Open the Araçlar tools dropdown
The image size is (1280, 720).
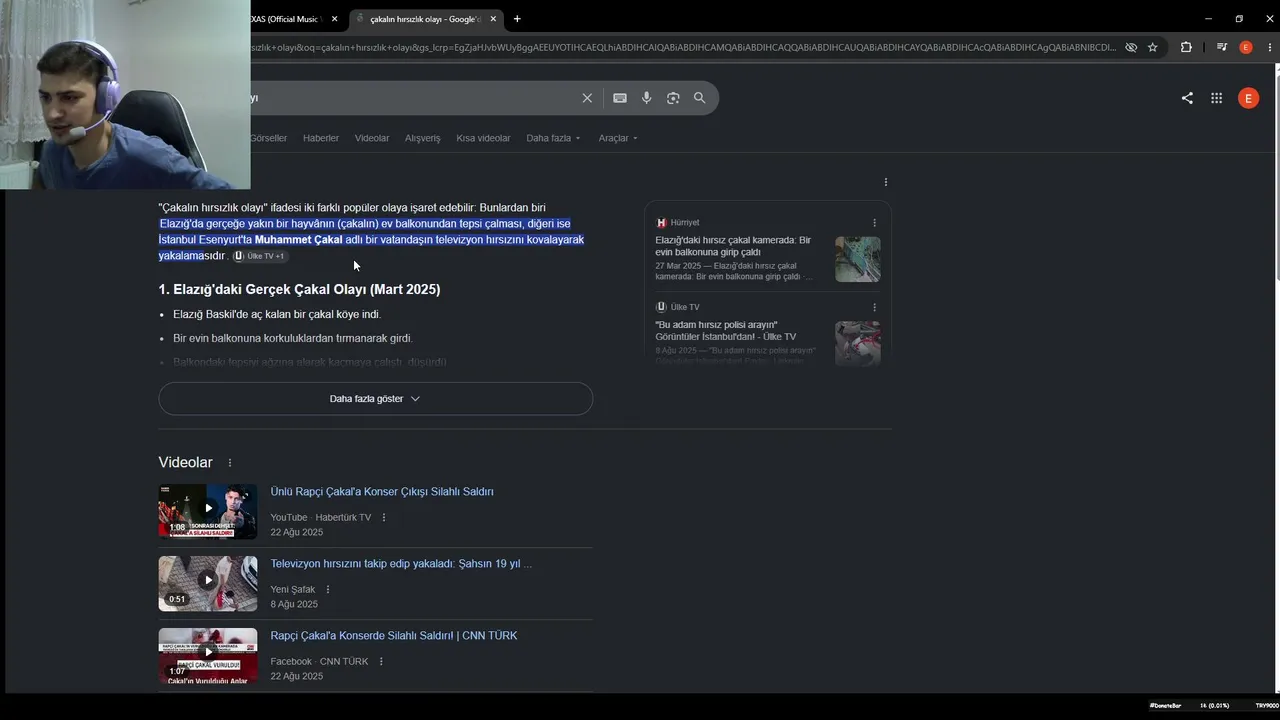click(618, 138)
